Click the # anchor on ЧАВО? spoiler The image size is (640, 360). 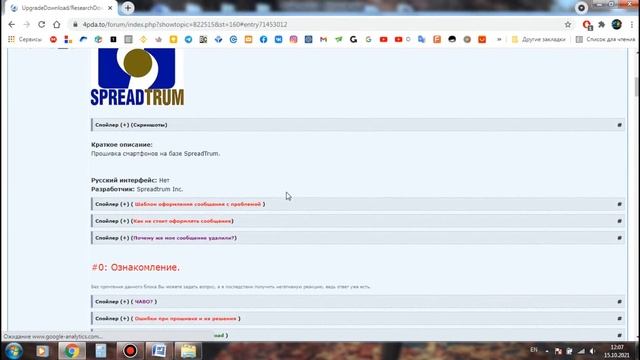[x=619, y=302]
